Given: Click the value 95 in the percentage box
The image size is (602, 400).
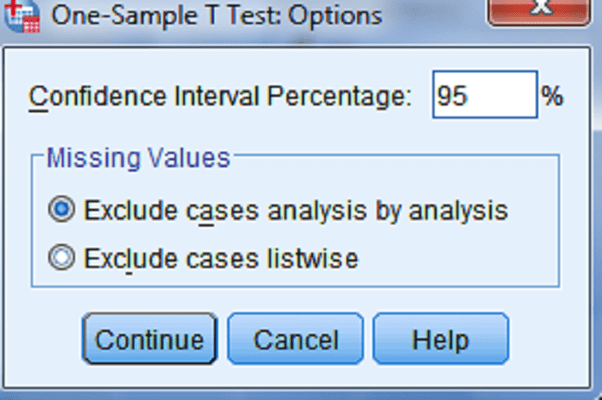Looking at the screenshot, I should point(452,96).
